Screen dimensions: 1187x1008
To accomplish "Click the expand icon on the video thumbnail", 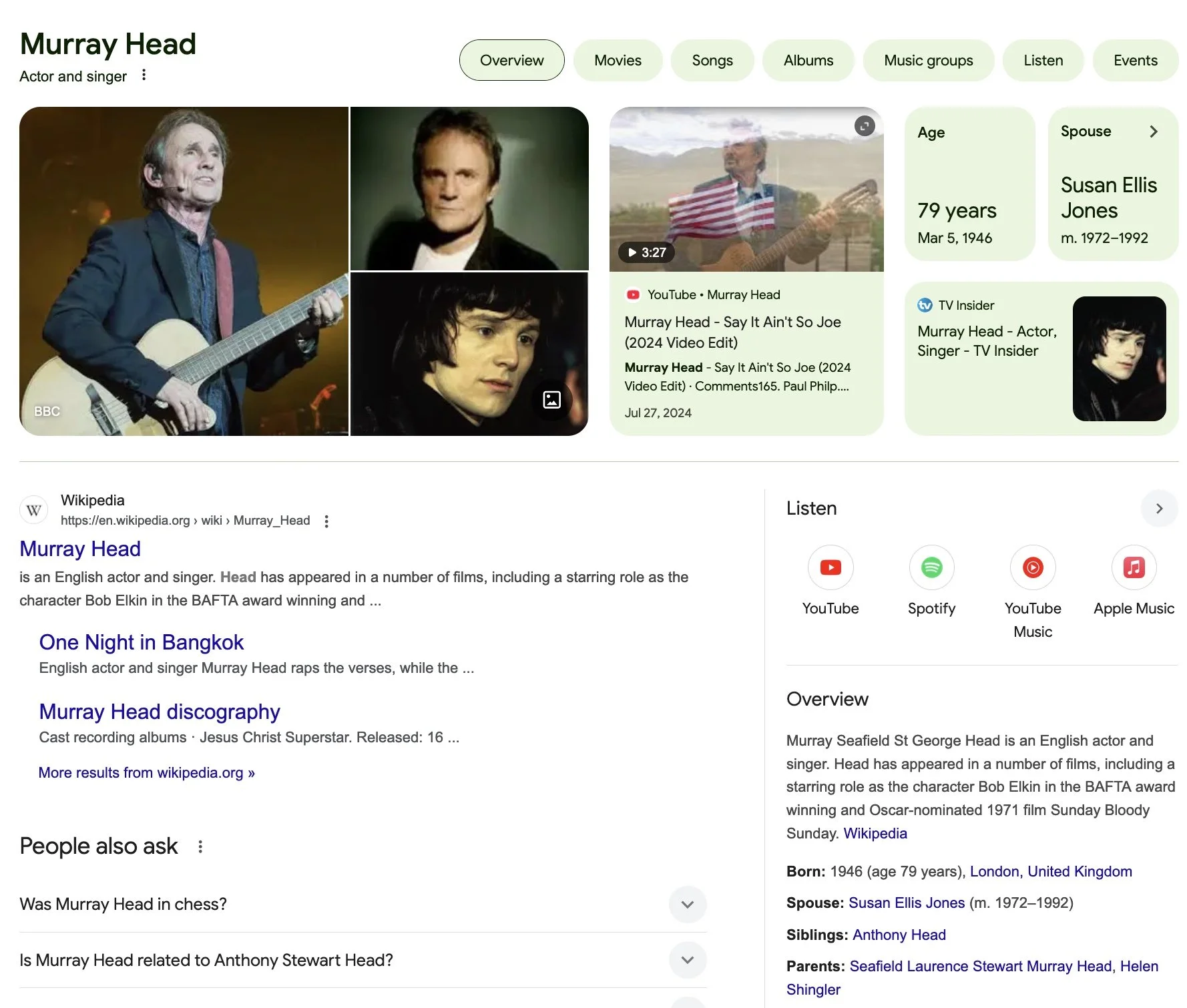I will (x=865, y=125).
